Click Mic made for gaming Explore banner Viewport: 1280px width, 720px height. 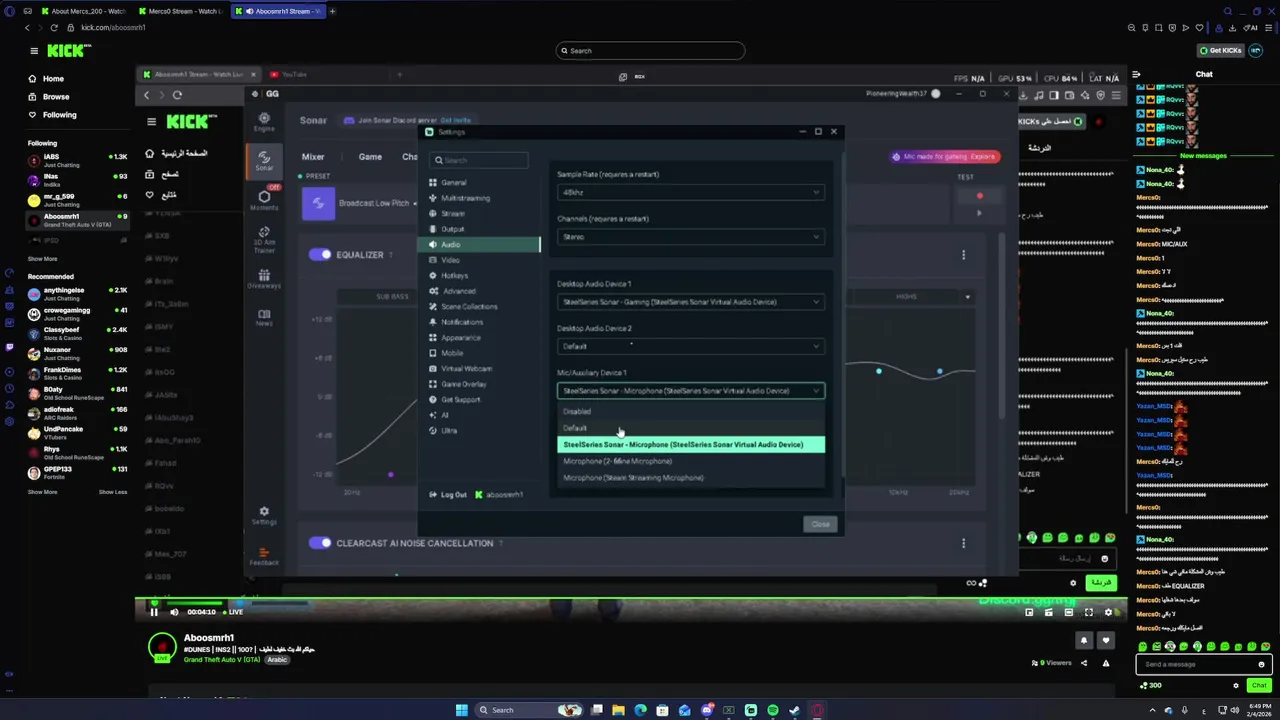pos(945,157)
